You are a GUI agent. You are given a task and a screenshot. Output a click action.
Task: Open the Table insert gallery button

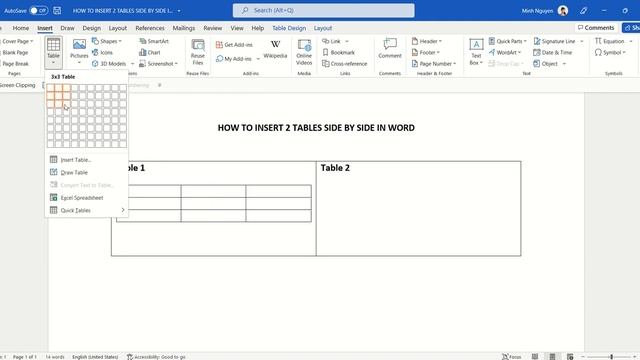point(53,52)
